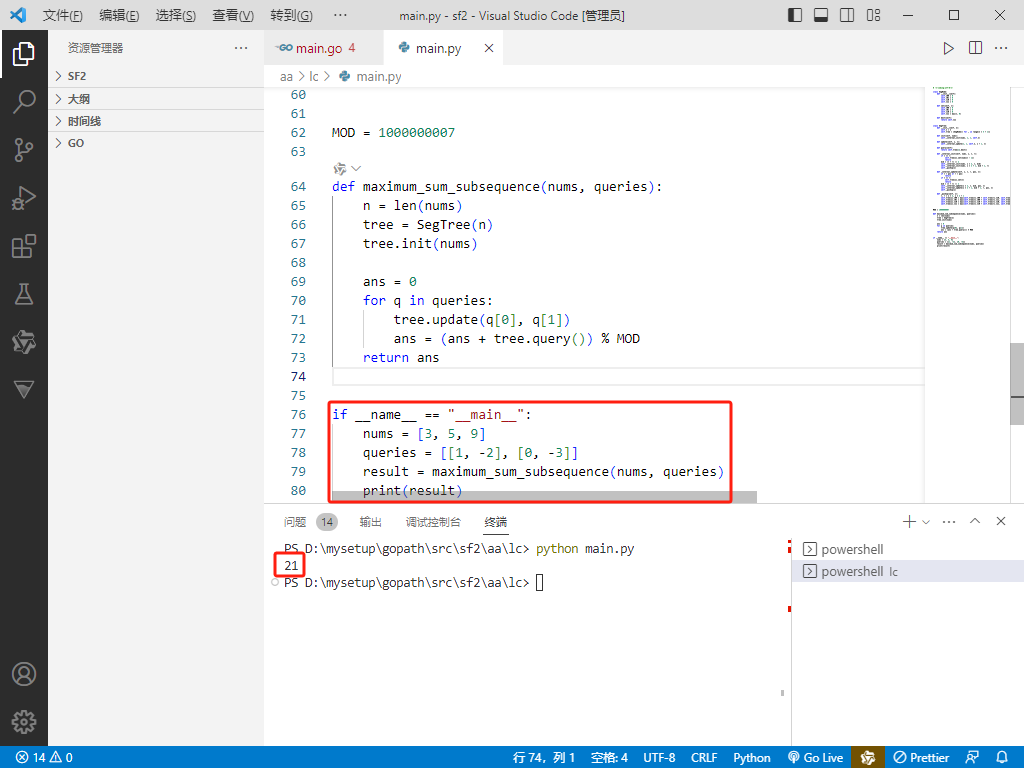Open the 文件(F) menu

pos(63,15)
